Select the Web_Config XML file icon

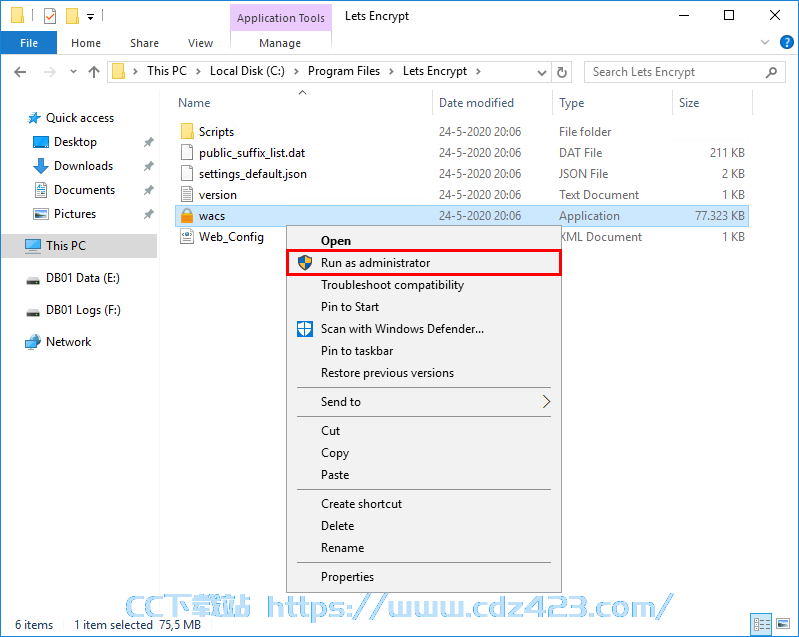[187, 236]
